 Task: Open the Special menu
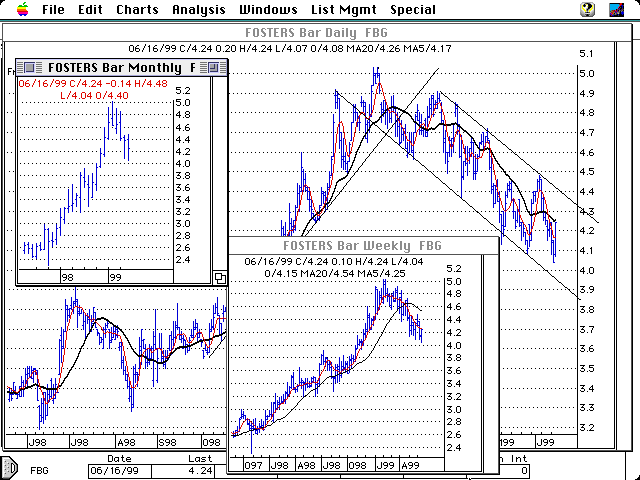click(x=413, y=9)
